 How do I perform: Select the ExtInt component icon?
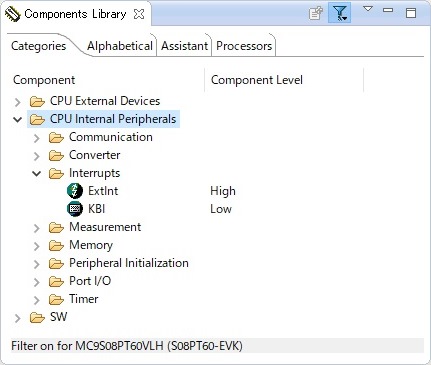[75, 191]
